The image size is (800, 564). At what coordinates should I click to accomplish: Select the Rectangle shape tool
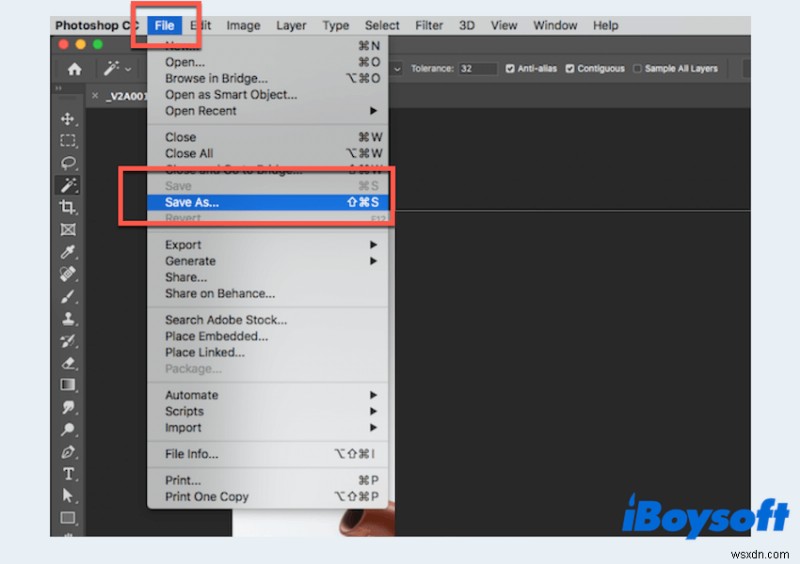click(x=67, y=518)
